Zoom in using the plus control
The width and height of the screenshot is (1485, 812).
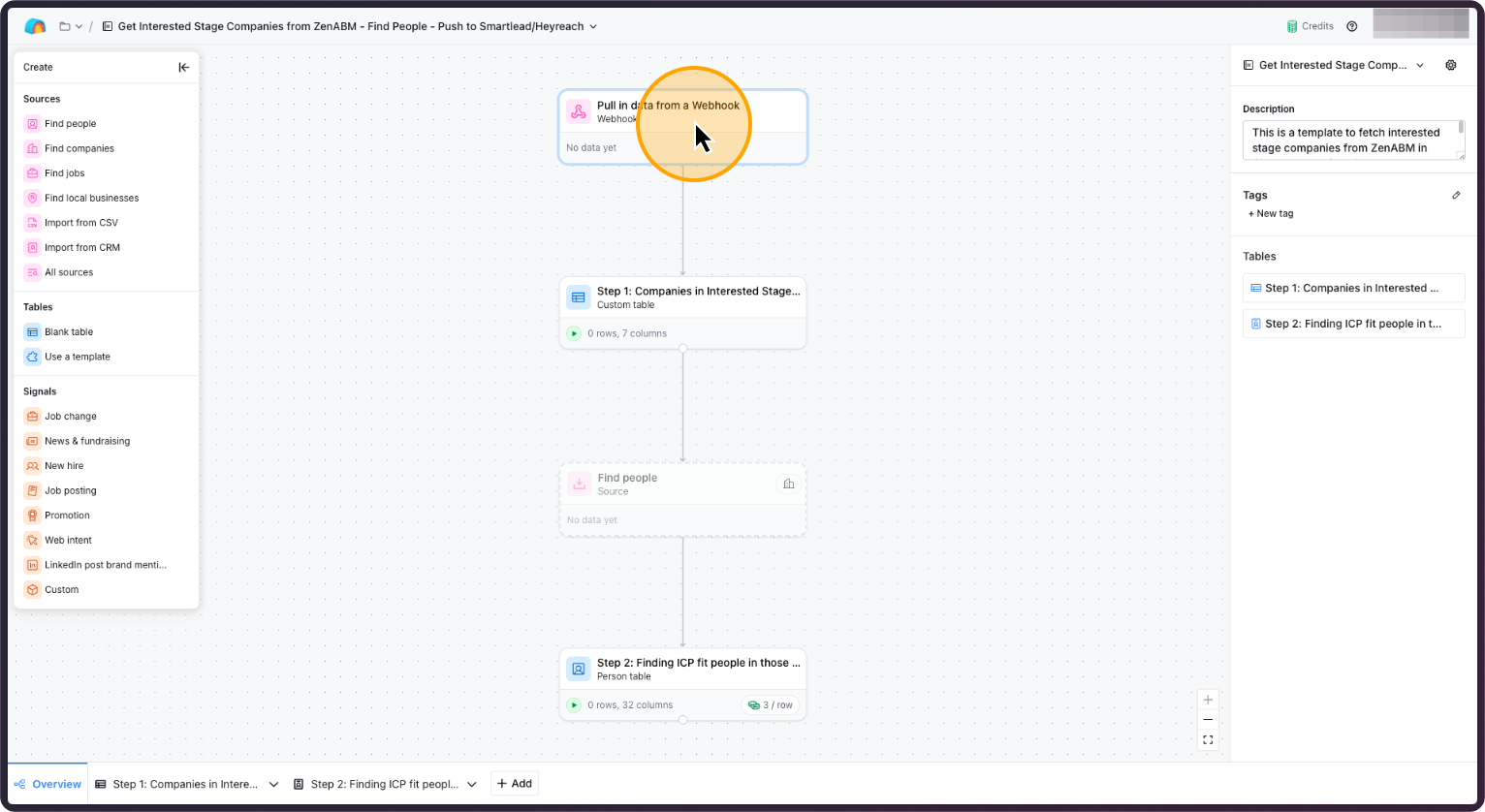click(1208, 699)
